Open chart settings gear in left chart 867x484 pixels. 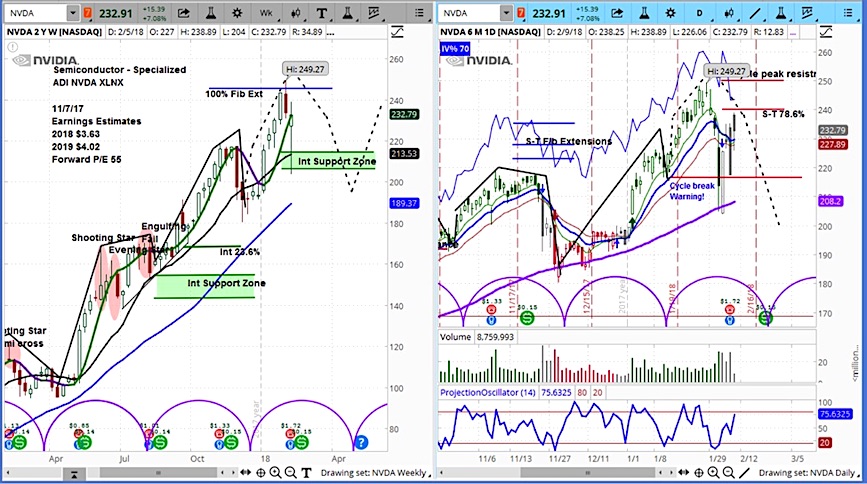pos(237,13)
